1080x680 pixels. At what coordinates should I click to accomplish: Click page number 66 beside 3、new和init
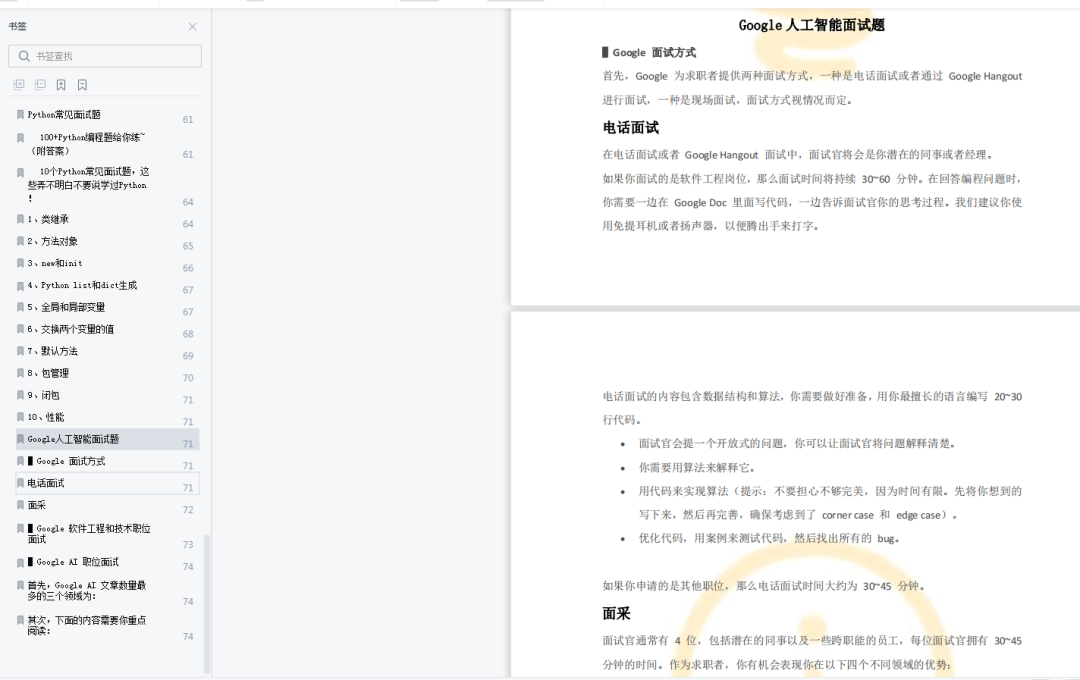pyautogui.click(x=188, y=268)
